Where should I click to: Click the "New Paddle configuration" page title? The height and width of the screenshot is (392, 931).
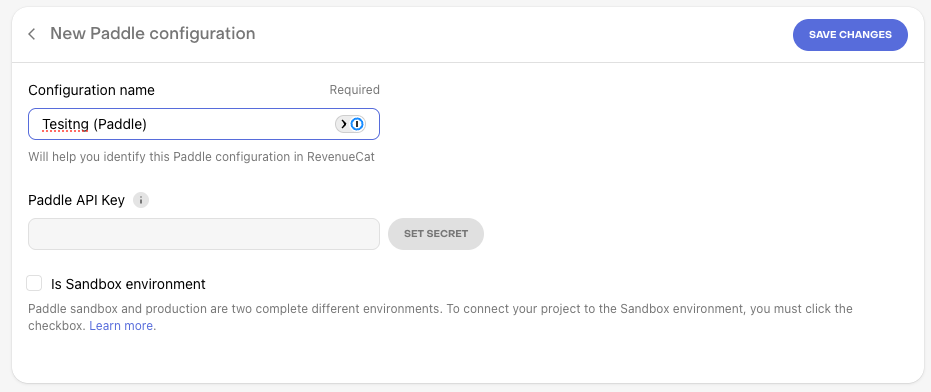click(x=153, y=33)
